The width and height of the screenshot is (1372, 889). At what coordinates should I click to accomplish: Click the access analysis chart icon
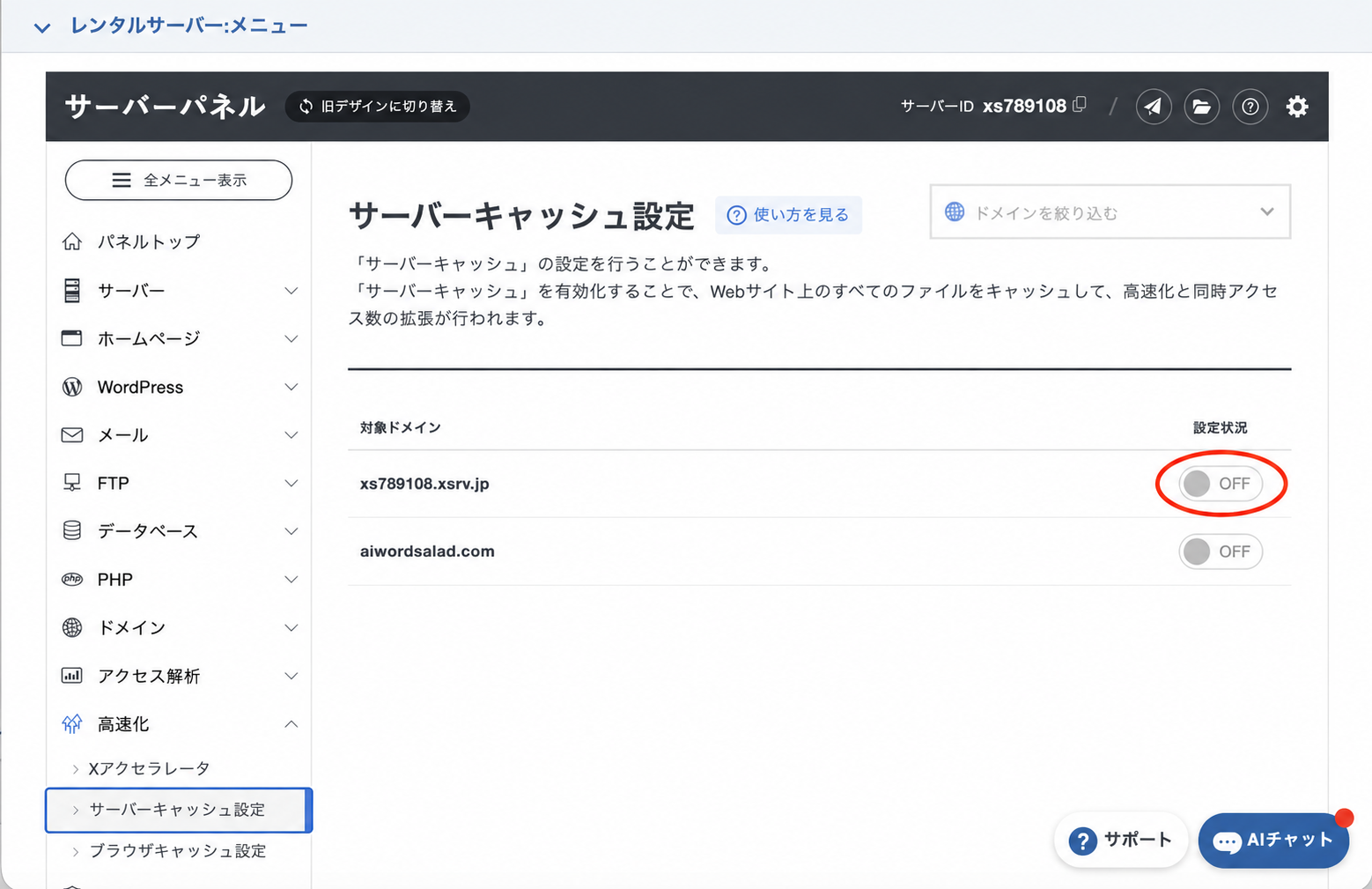tap(72, 676)
